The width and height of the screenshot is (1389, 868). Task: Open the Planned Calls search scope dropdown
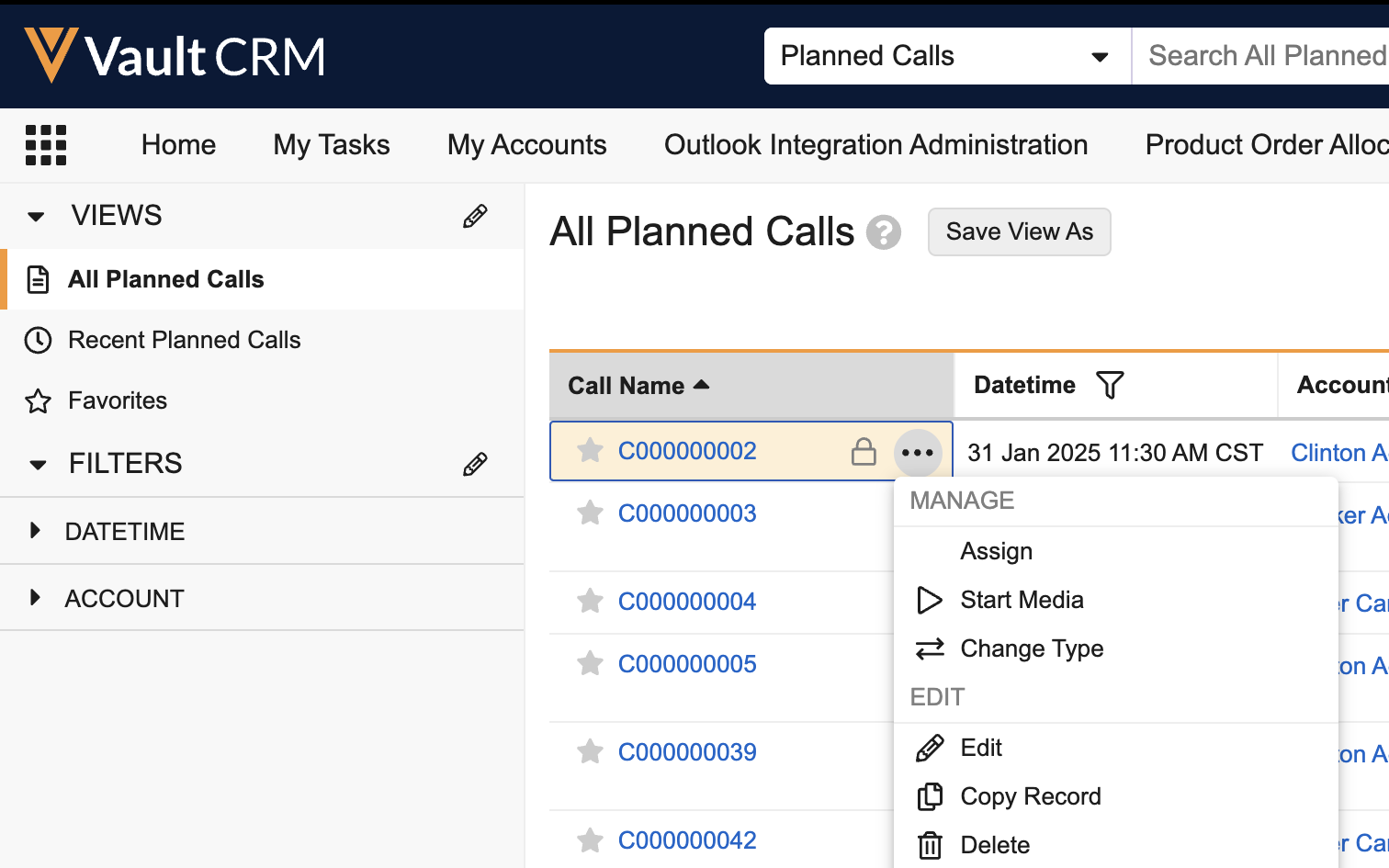point(946,56)
